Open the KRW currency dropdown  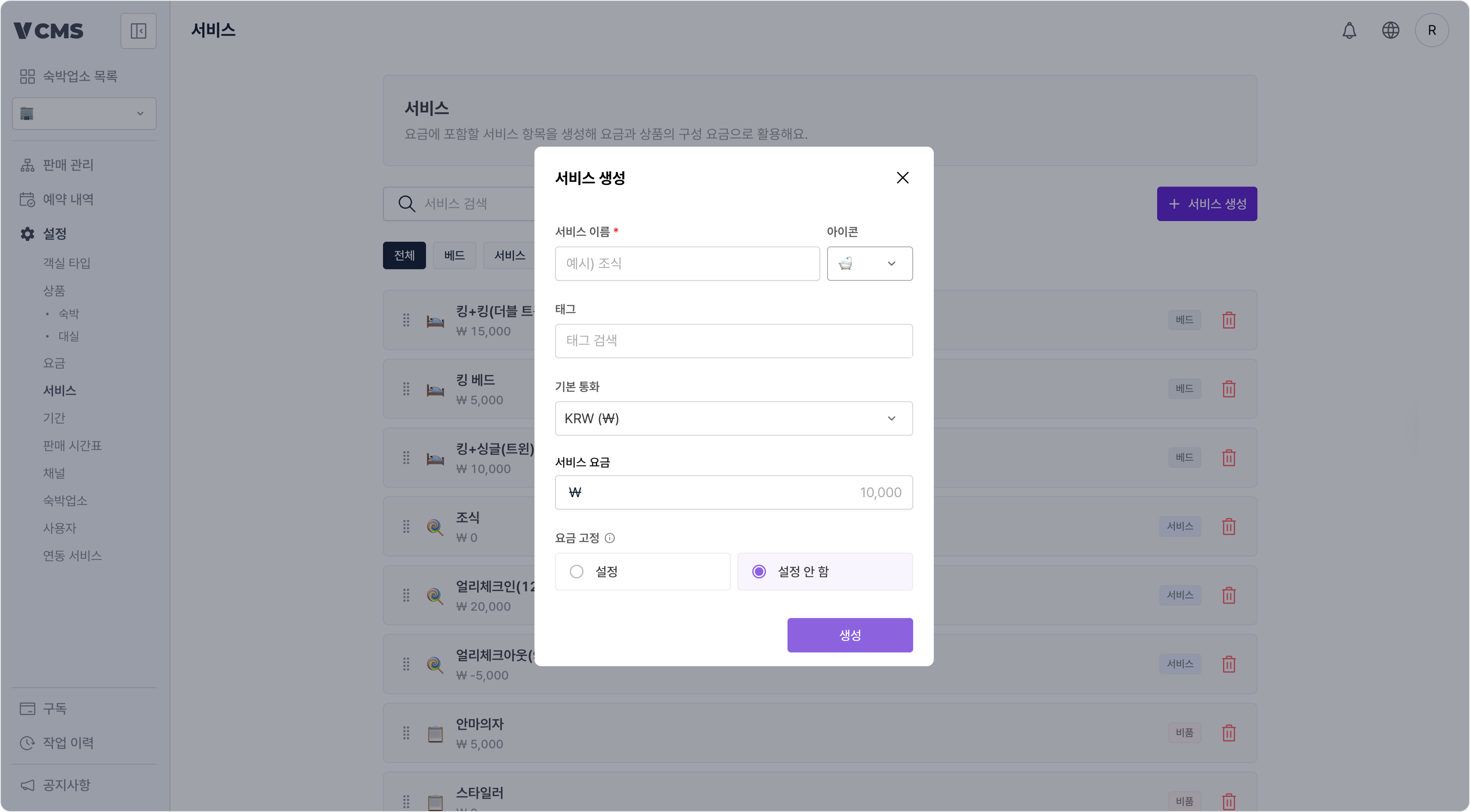click(x=733, y=418)
